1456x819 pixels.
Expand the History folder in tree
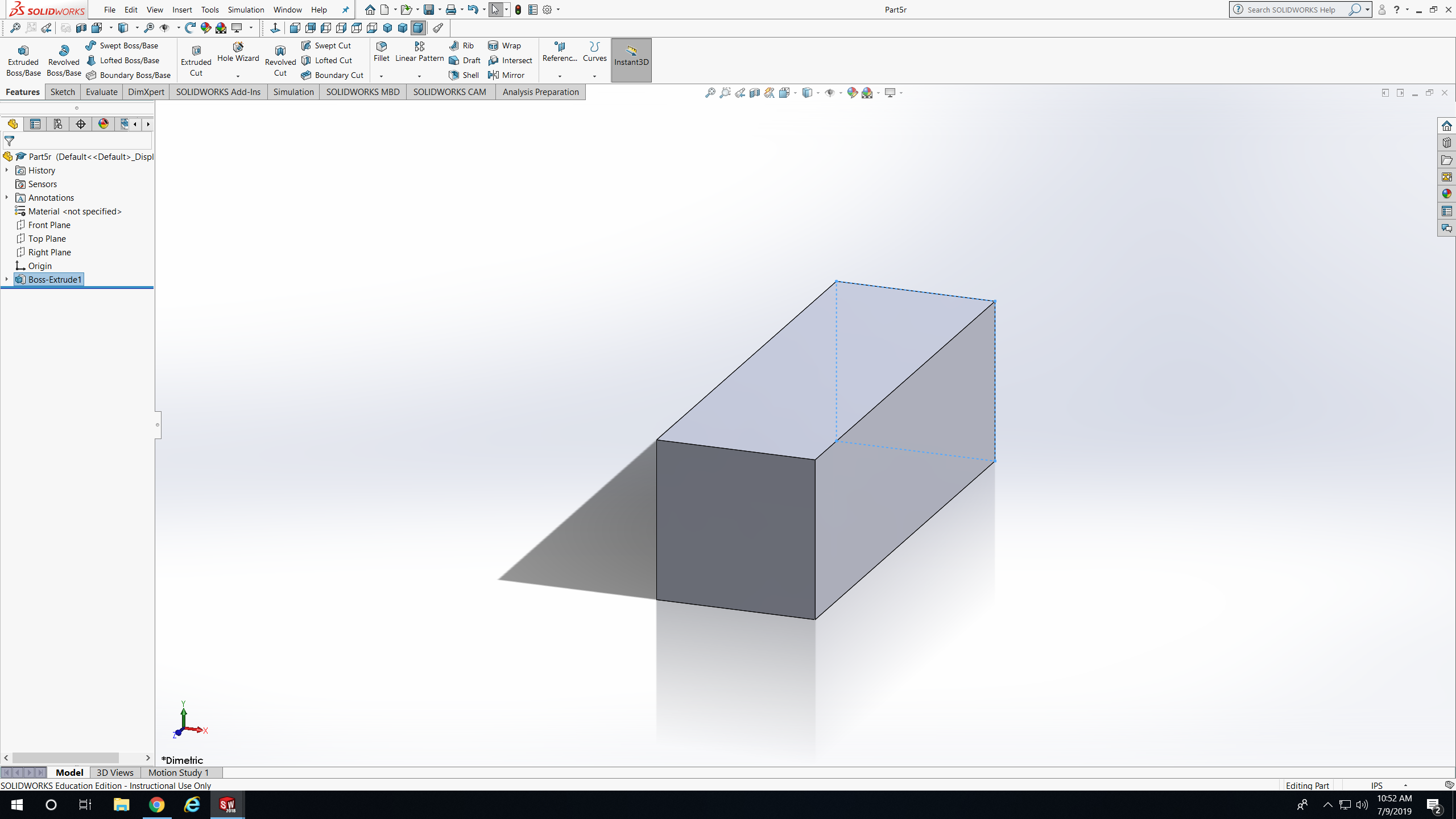point(6,170)
